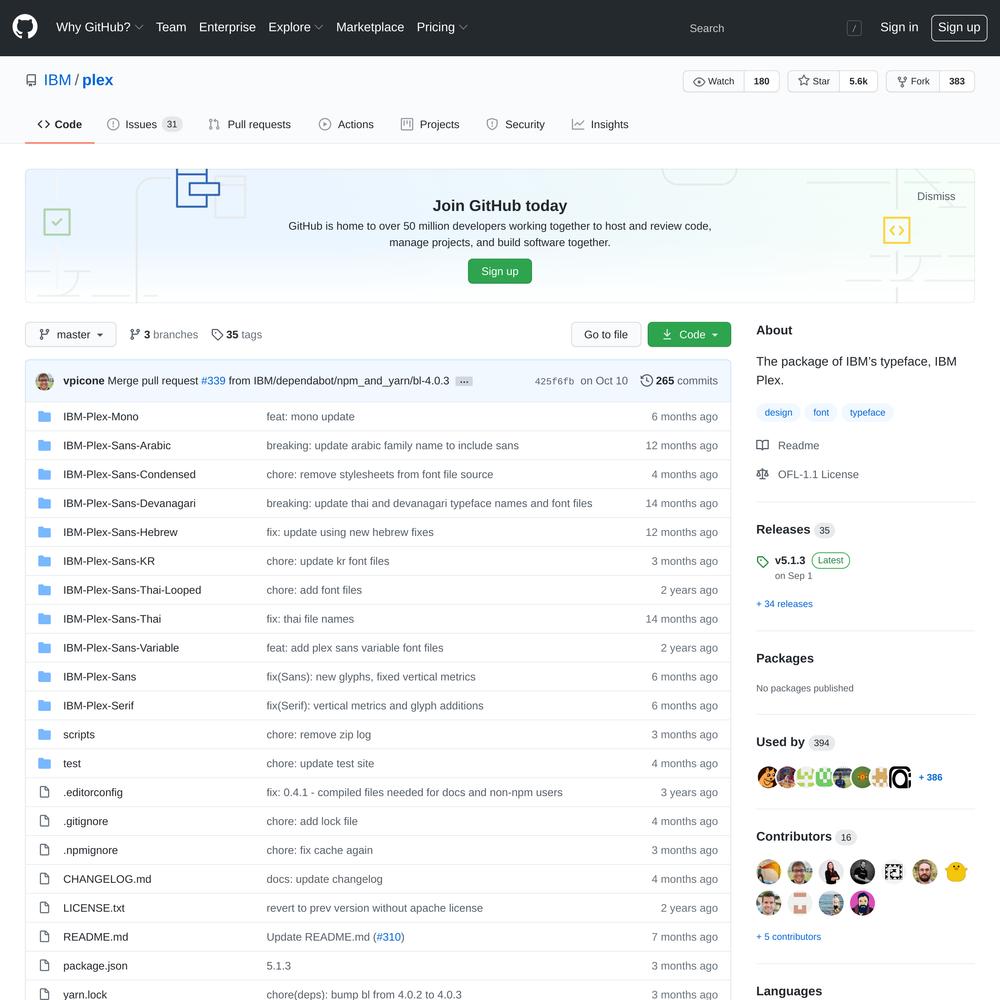Image resolution: width=1000 pixels, height=1000 pixels.
Task: Open the Why GitHub? dropdown menu
Action: click(x=99, y=27)
